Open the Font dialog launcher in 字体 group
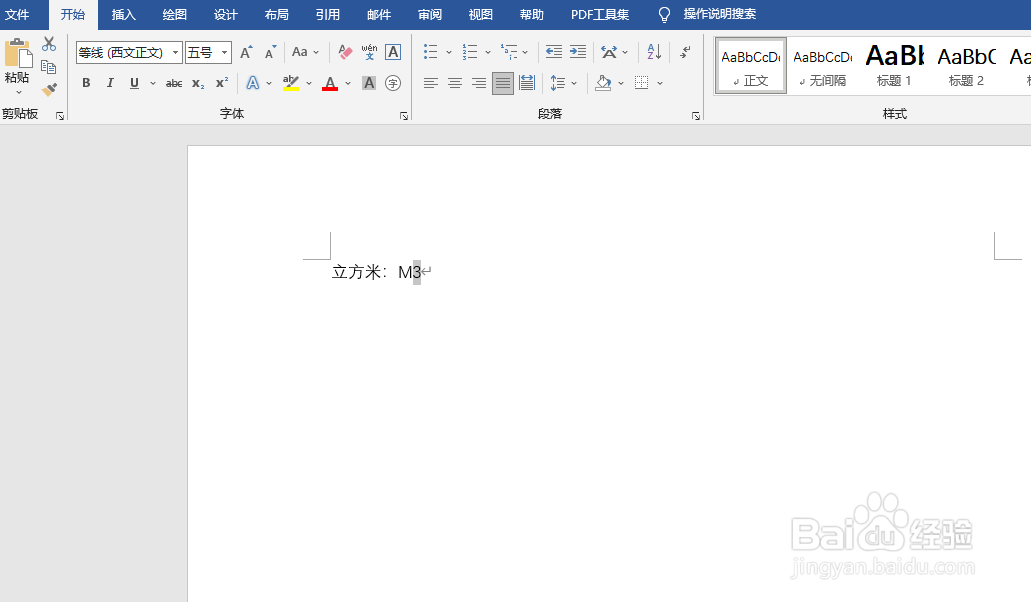This screenshot has width=1031, height=602. tap(403, 115)
